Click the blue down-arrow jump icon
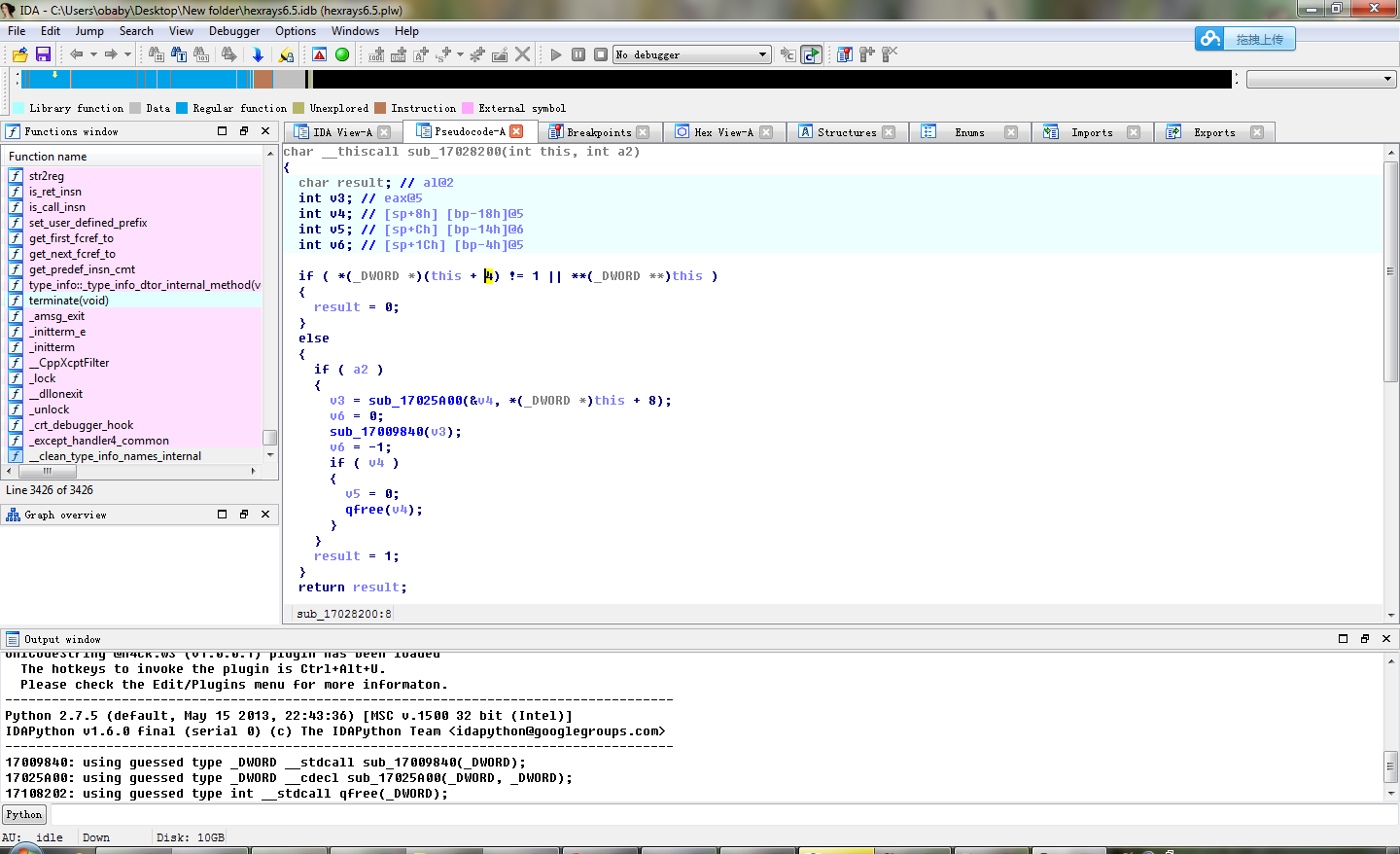Image resolution: width=1400 pixels, height=854 pixels. coord(258,54)
